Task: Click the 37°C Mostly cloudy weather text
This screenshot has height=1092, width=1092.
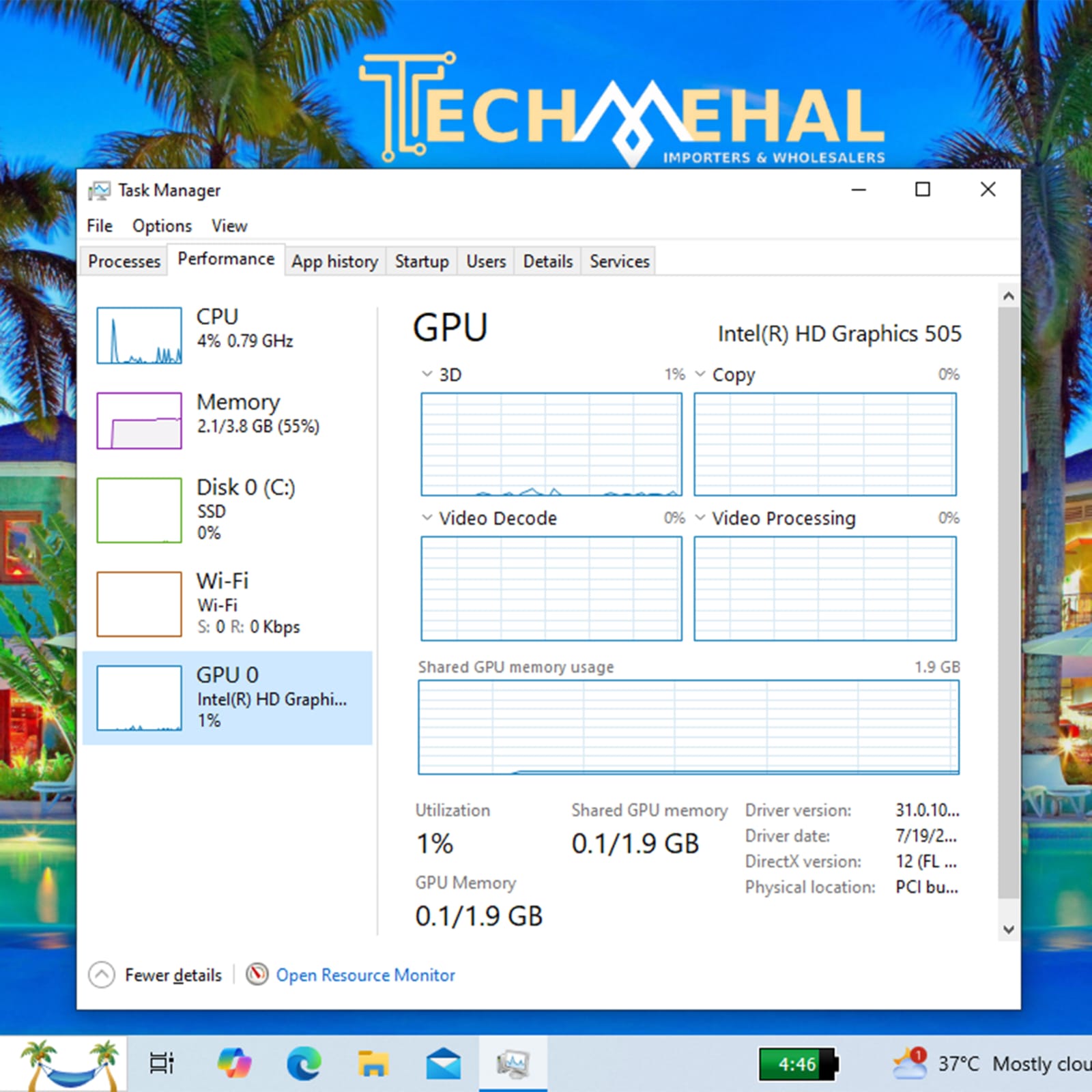Action: coord(1014,1064)
